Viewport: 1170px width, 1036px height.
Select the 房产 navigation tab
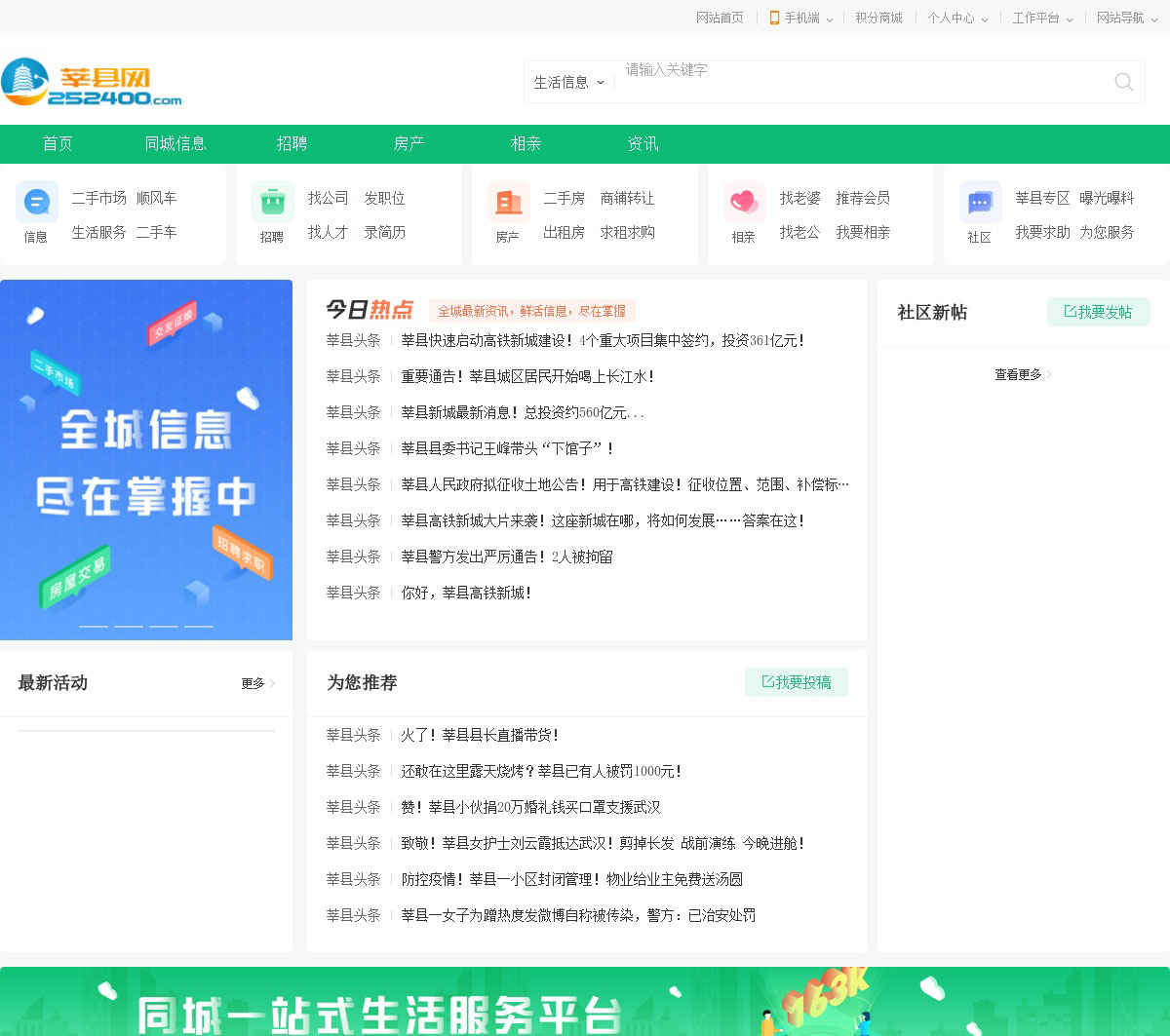(x=409, y=143)
